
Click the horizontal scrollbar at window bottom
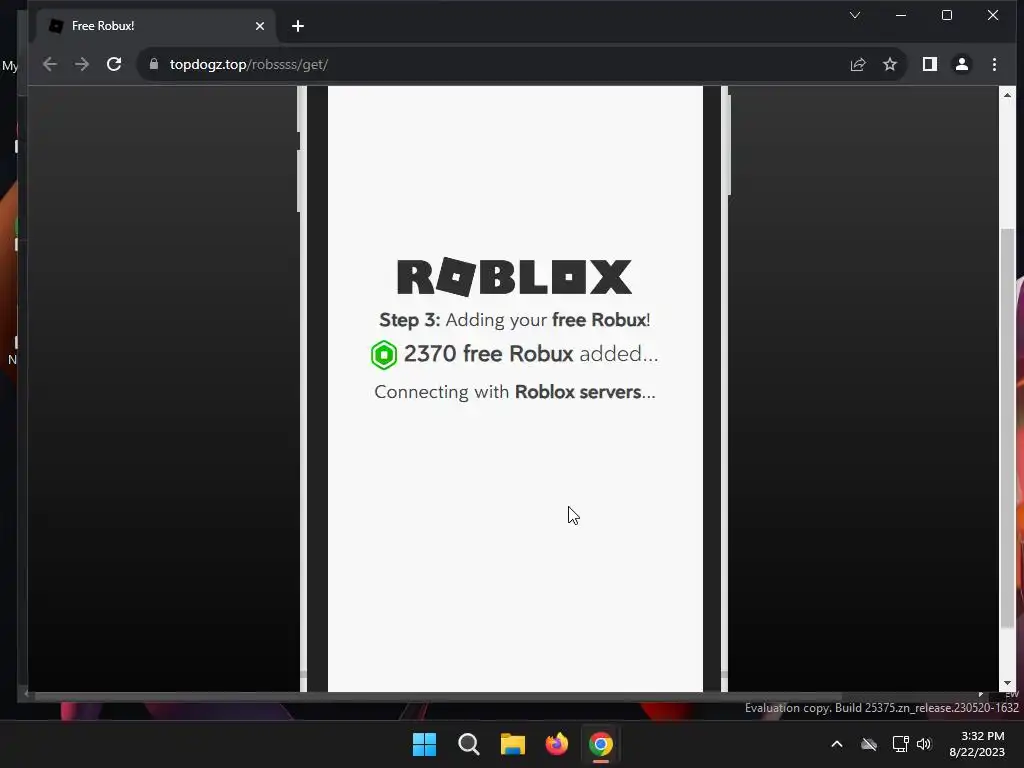438,696
